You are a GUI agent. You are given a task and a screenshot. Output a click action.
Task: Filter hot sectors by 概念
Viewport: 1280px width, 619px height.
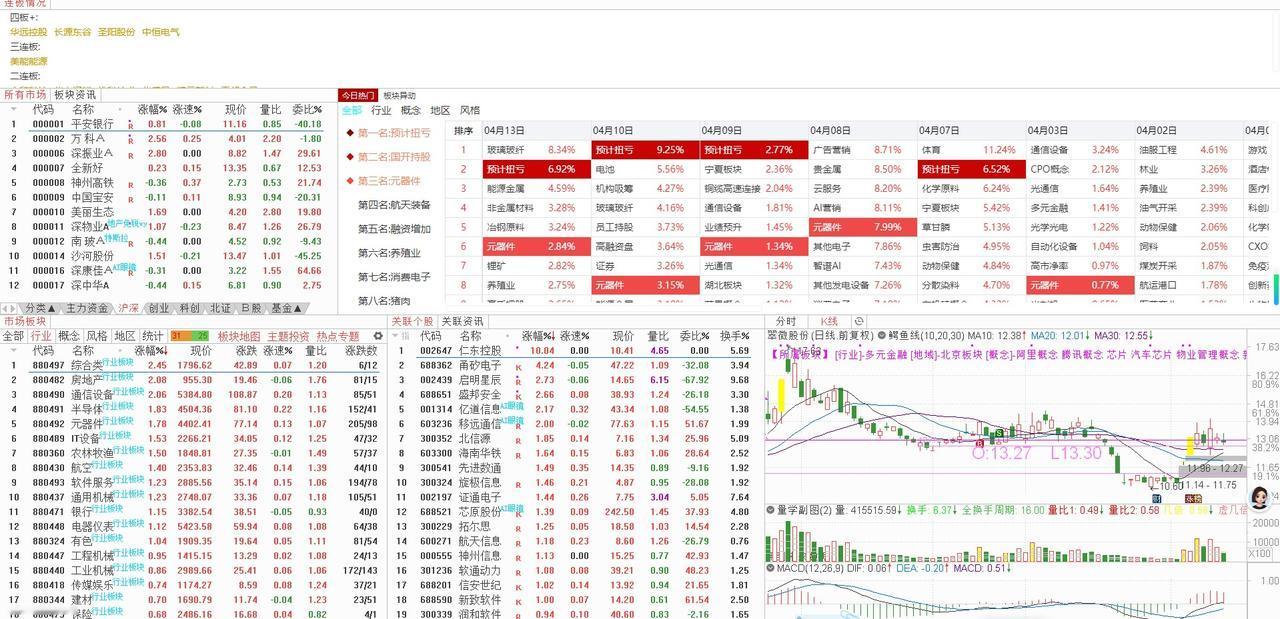(411, 111)
